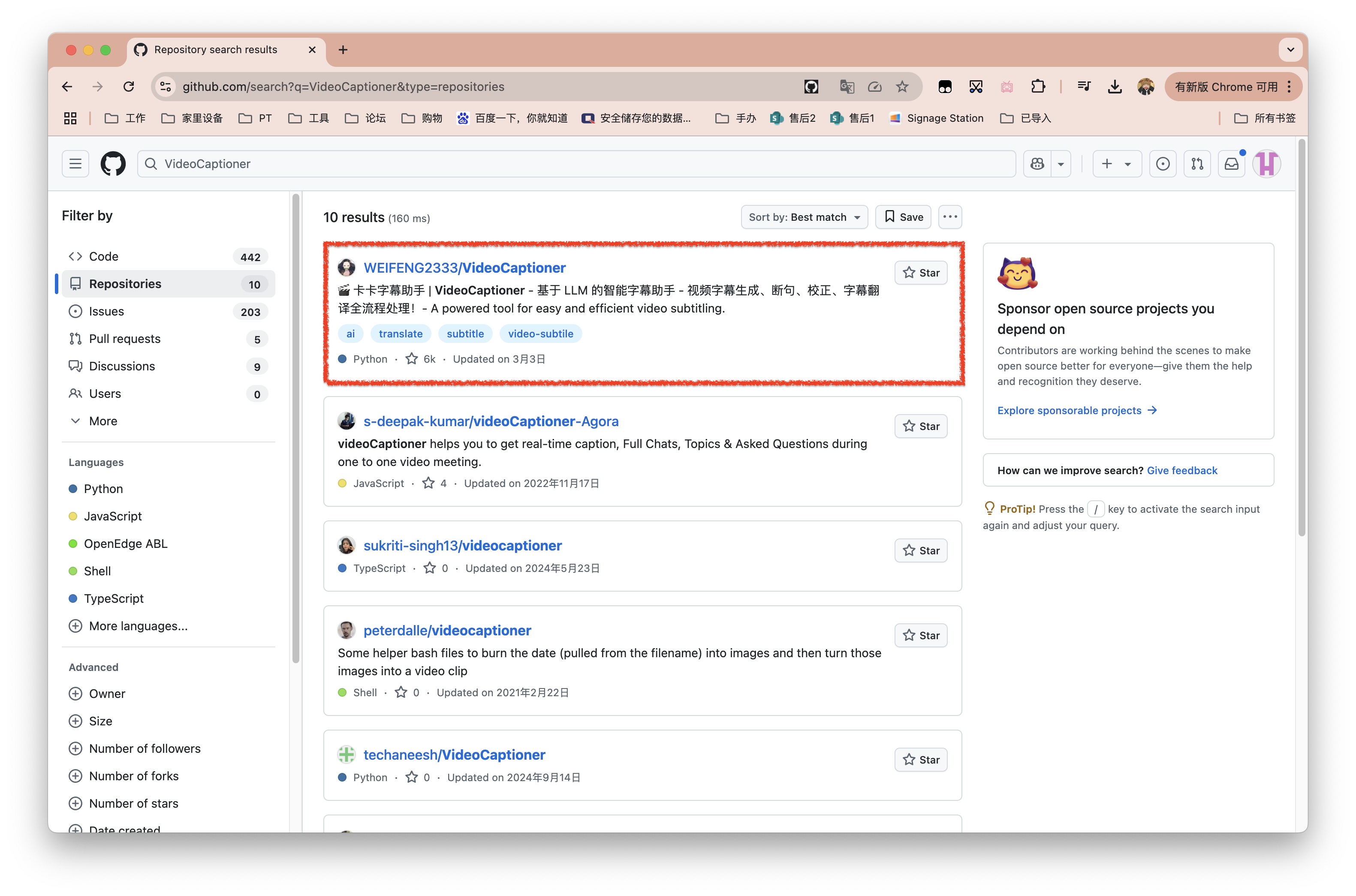Open the Pull requests icon in header

[1197, 164]
